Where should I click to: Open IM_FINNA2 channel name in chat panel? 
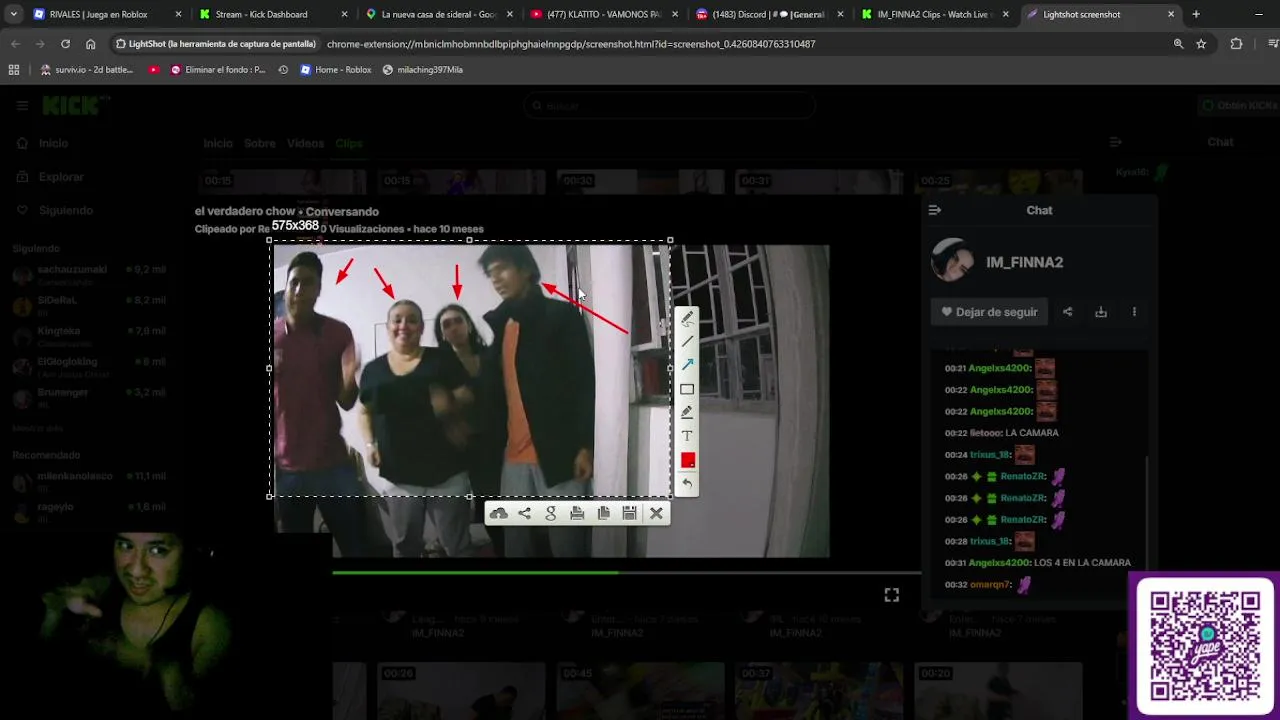pos(1024,262)
